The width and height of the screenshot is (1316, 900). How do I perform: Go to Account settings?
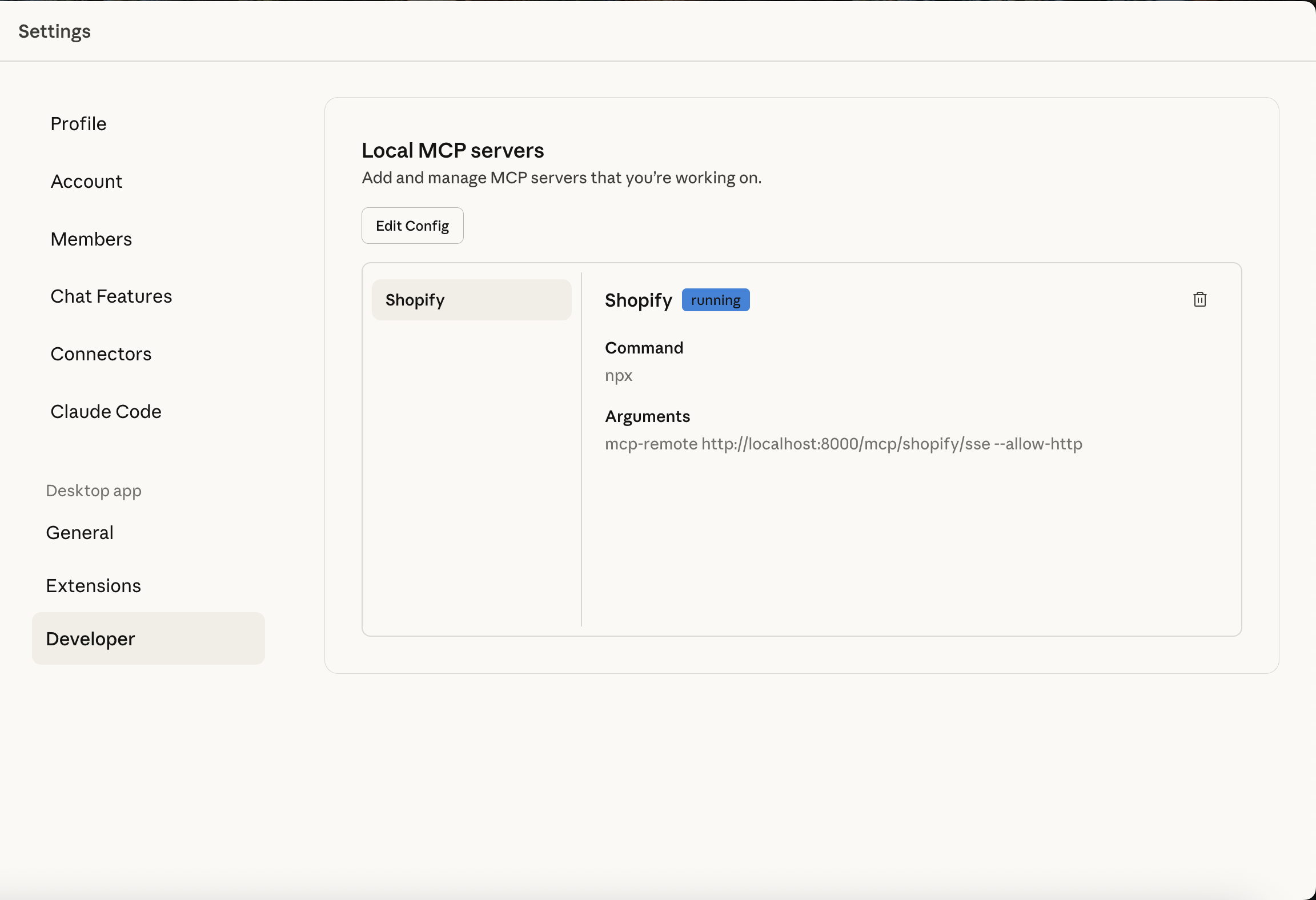point(86,182)
